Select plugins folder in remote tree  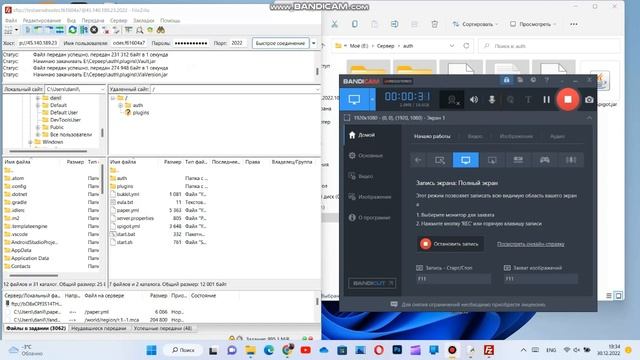pos(141,113)
